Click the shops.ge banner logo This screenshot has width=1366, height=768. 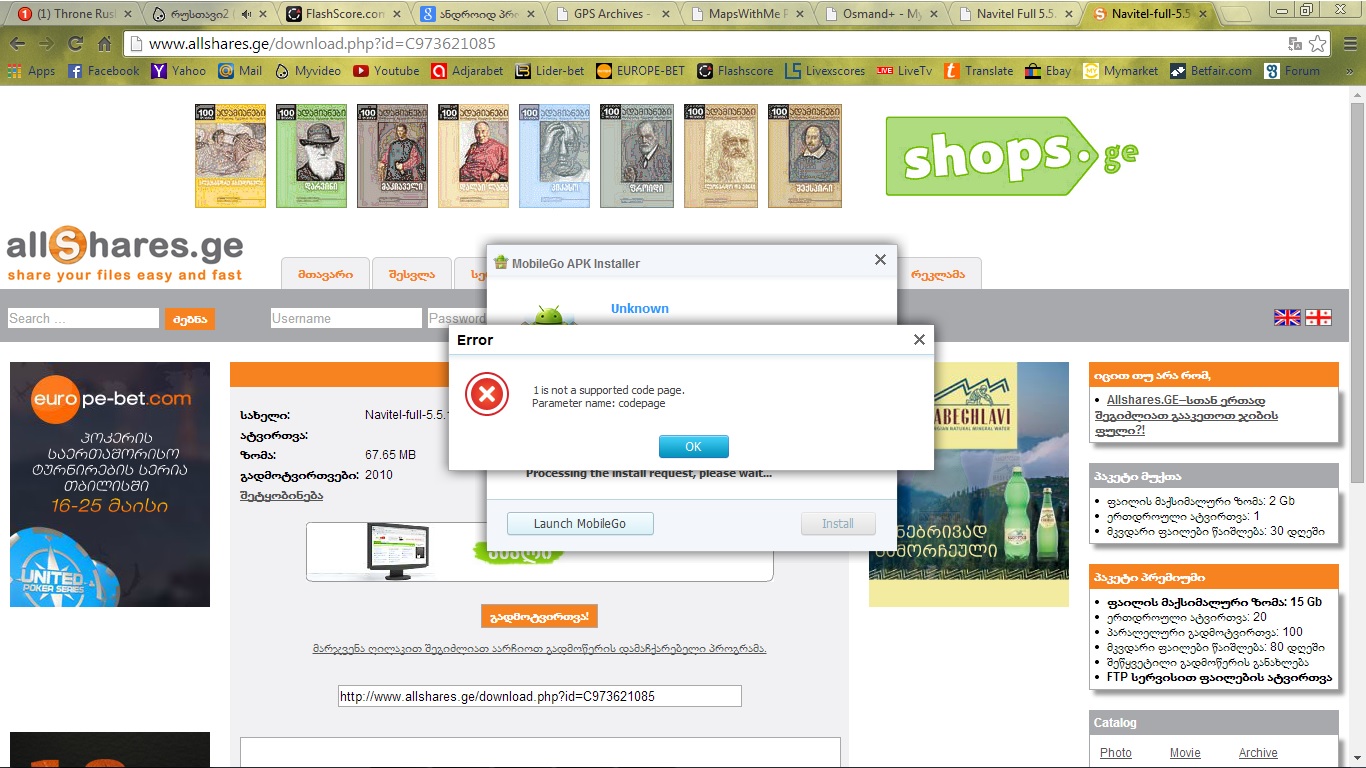(x=1011, y=155)
